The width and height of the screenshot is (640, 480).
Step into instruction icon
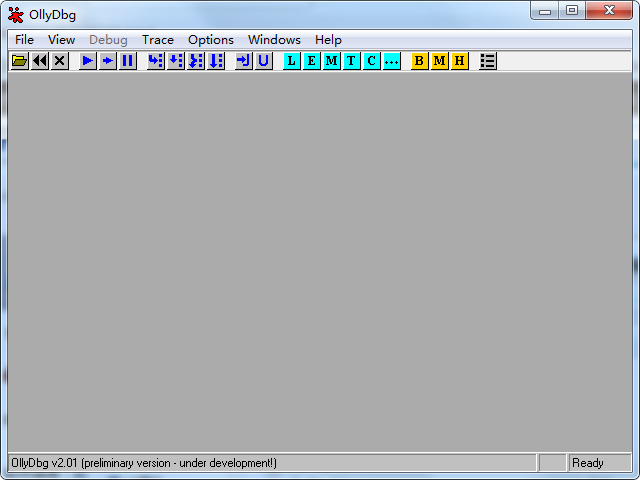point(156,61)
